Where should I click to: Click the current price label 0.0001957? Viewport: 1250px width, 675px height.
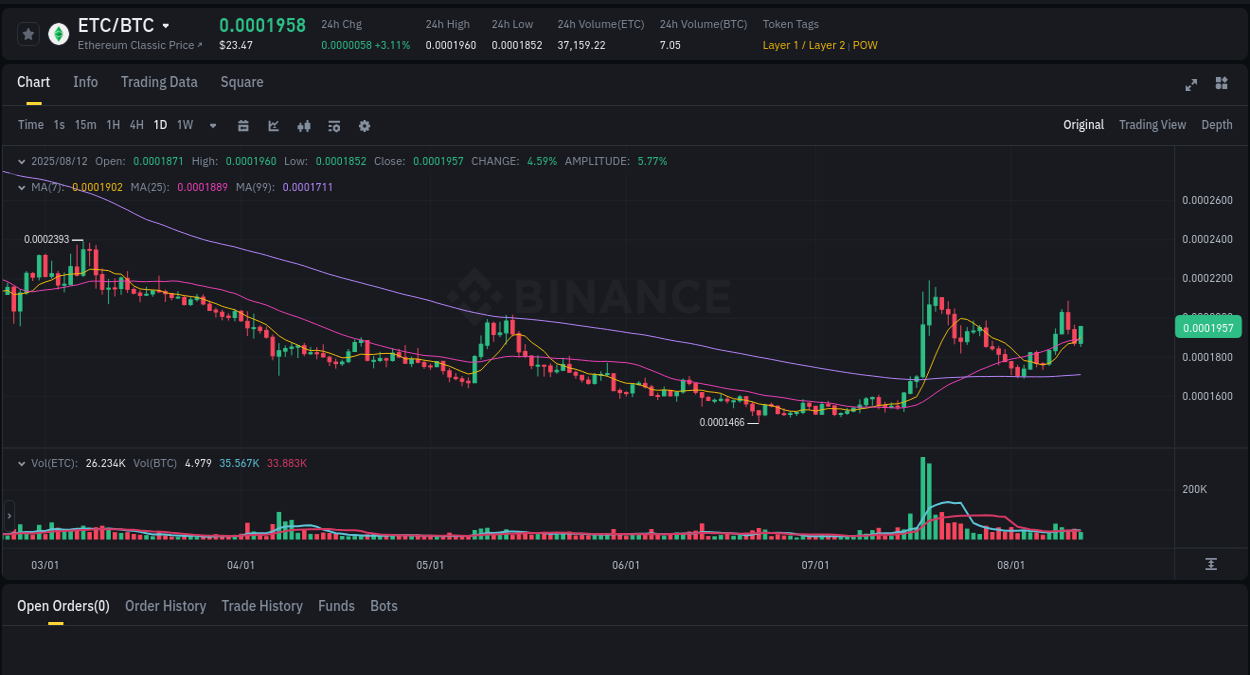pos(1207,328)
